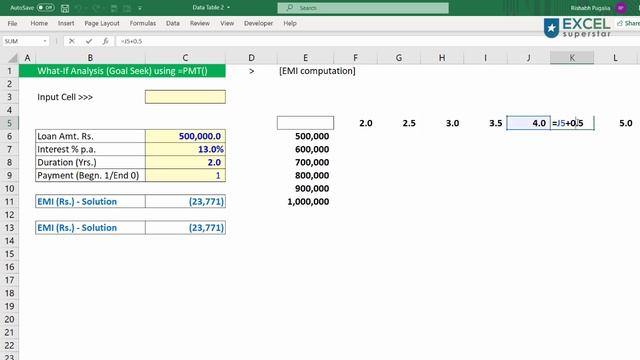
Task: Expand the Data Table 2 file name dropdown
Action: pyautogui.click(x=228, y=7)
